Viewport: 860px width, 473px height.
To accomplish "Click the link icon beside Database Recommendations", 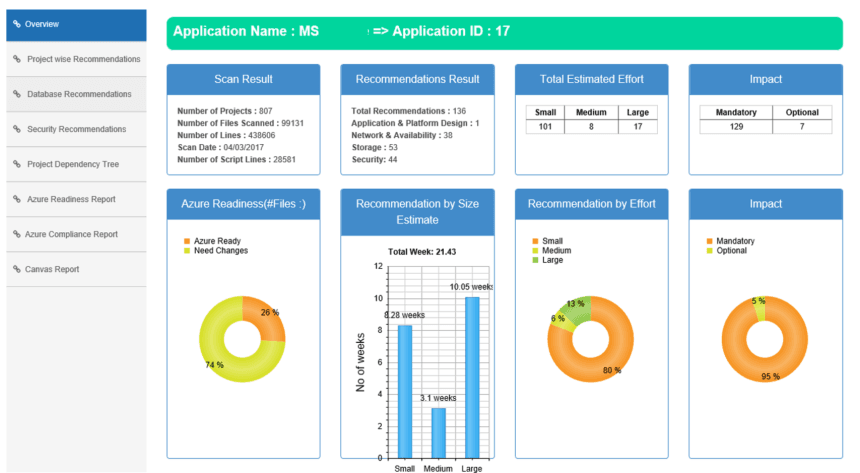I will [17, 94].
